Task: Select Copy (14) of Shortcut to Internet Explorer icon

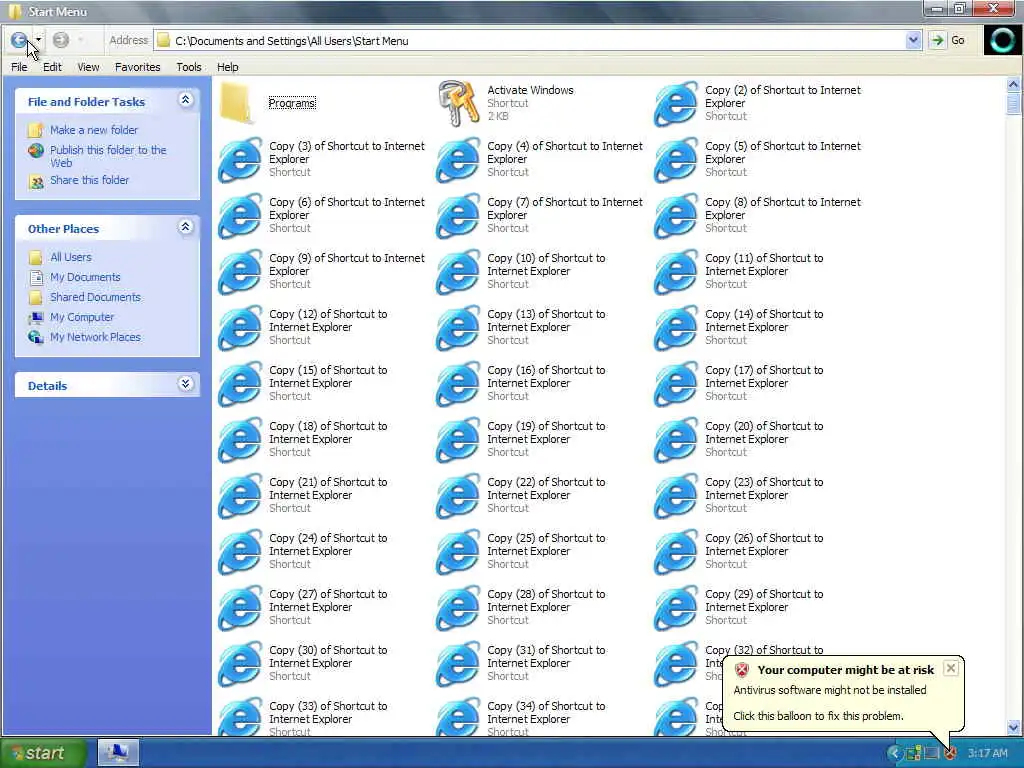Action: tap(675, 328)
